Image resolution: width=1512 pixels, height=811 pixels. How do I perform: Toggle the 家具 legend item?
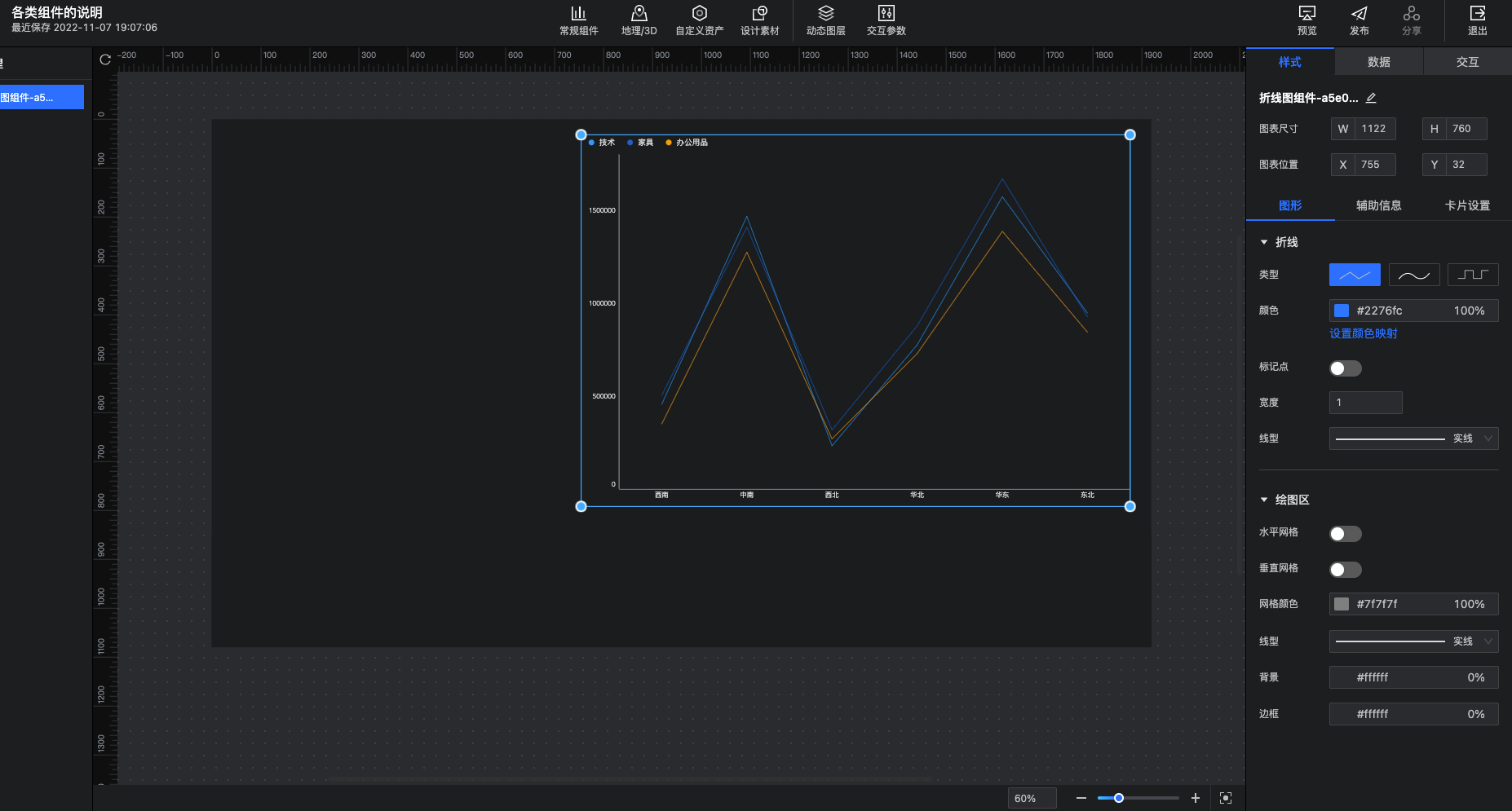[640, 143]
